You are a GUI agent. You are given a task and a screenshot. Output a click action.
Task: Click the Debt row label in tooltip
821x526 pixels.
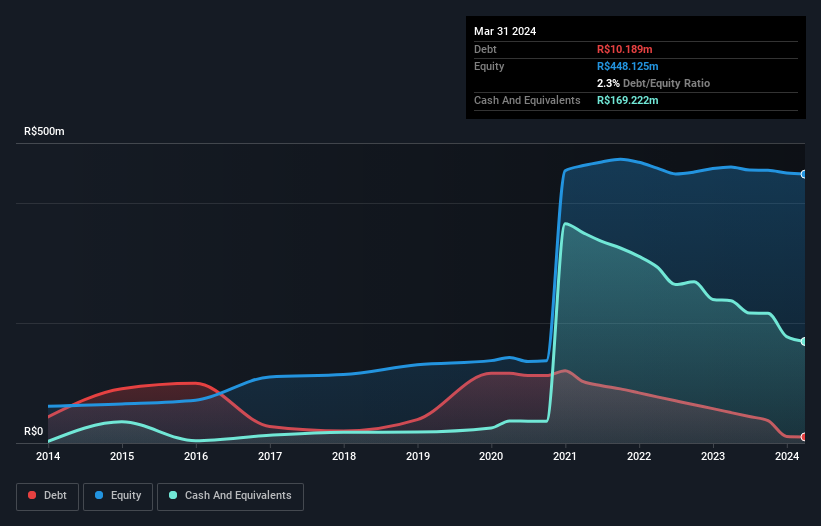coord(485,49)
